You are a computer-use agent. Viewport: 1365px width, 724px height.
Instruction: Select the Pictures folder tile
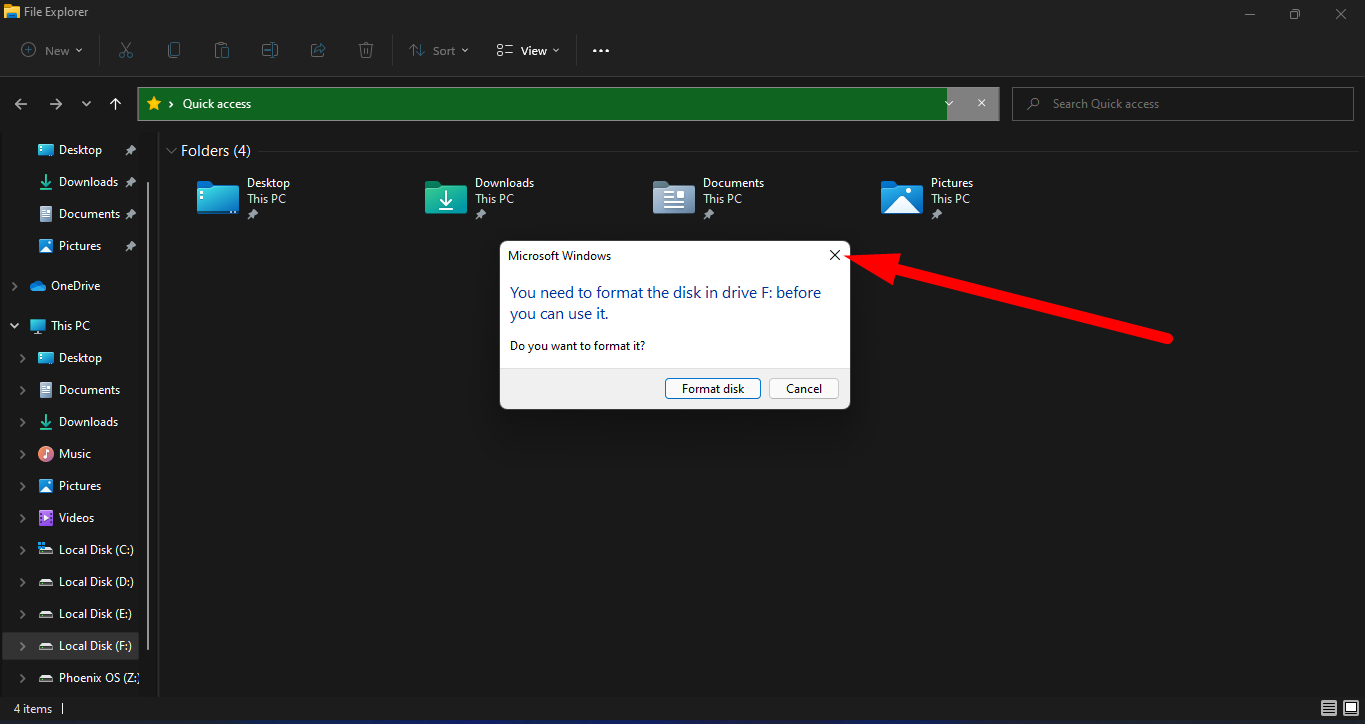pyautogui.click(x=928, y=198)
